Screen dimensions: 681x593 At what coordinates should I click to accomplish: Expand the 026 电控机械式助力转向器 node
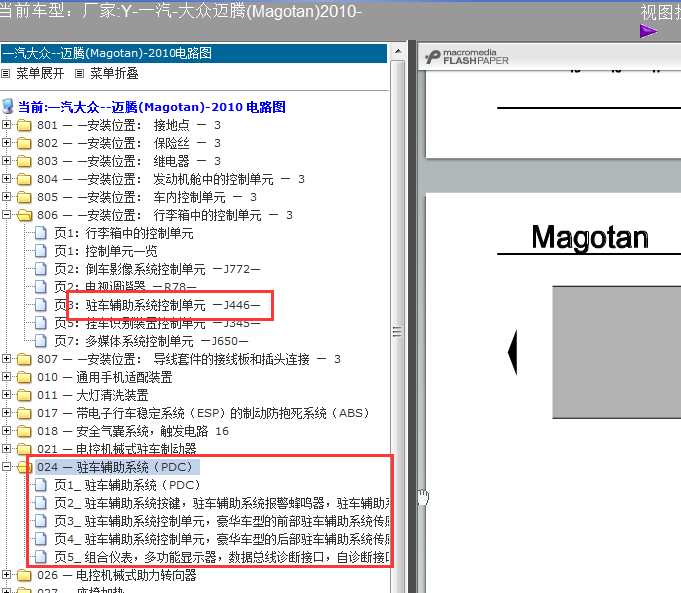[6, 575]
